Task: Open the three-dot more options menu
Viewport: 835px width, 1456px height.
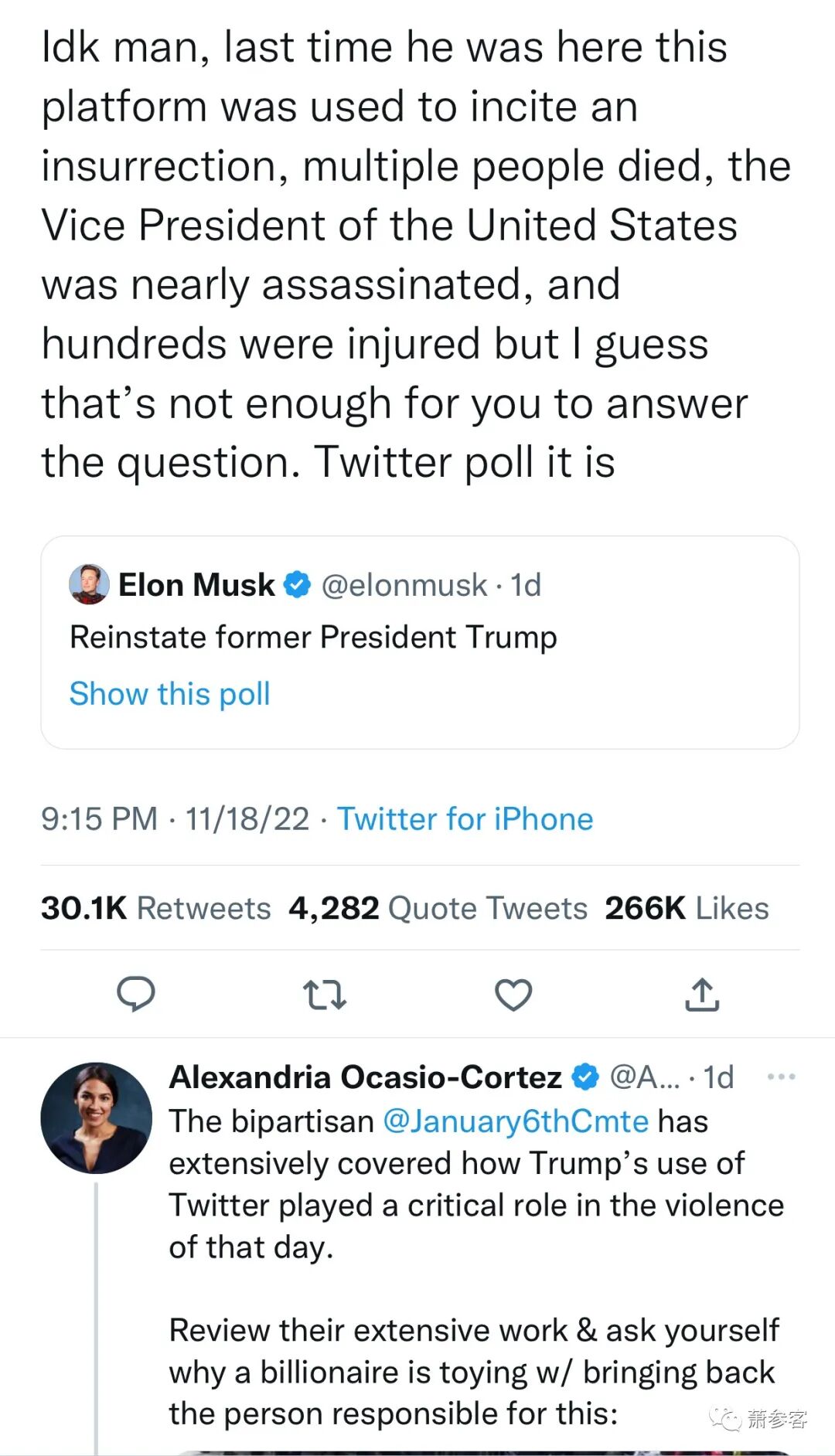Action: 781,1077
